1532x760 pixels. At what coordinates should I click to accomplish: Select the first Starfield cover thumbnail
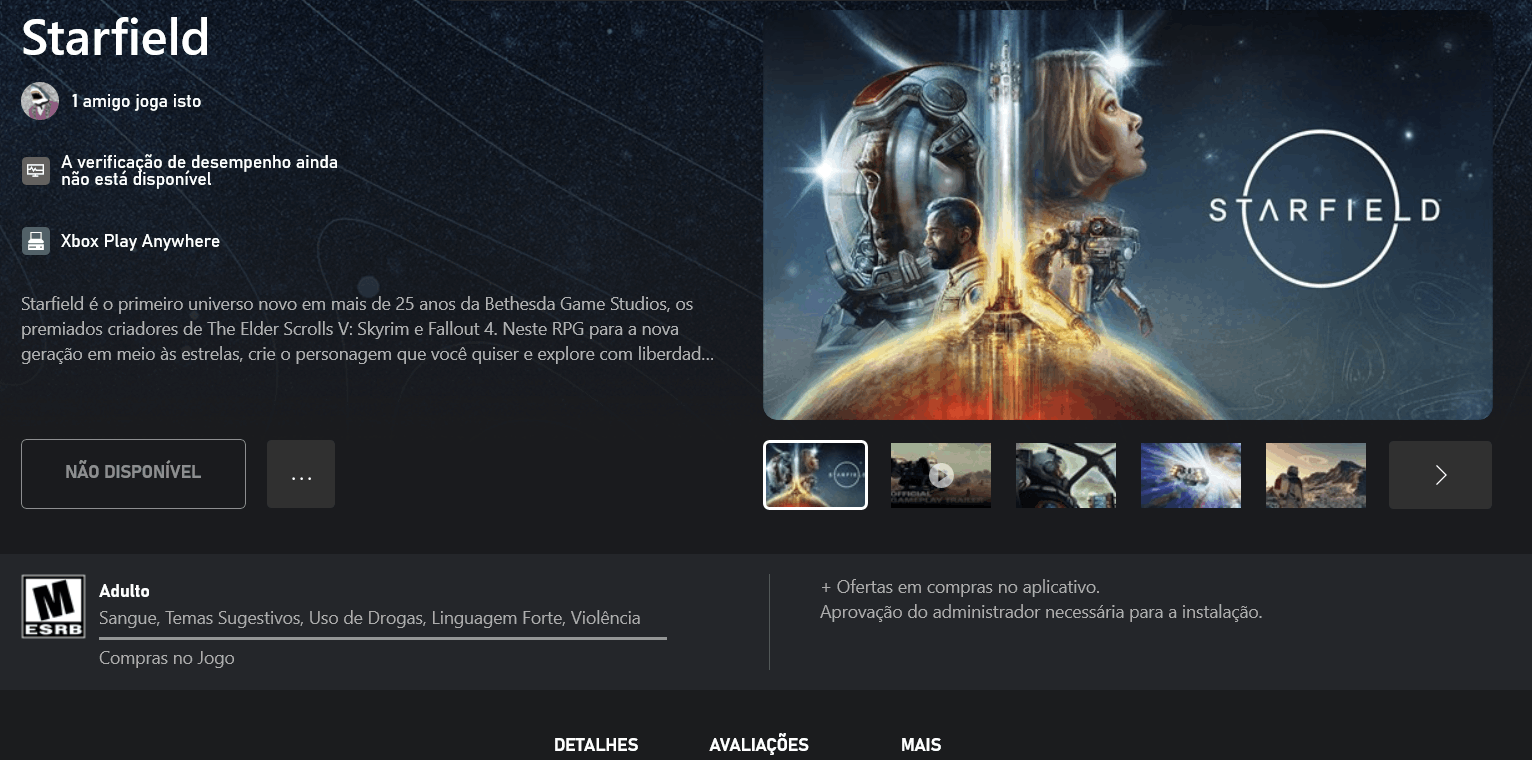click(x=815, y=475)
